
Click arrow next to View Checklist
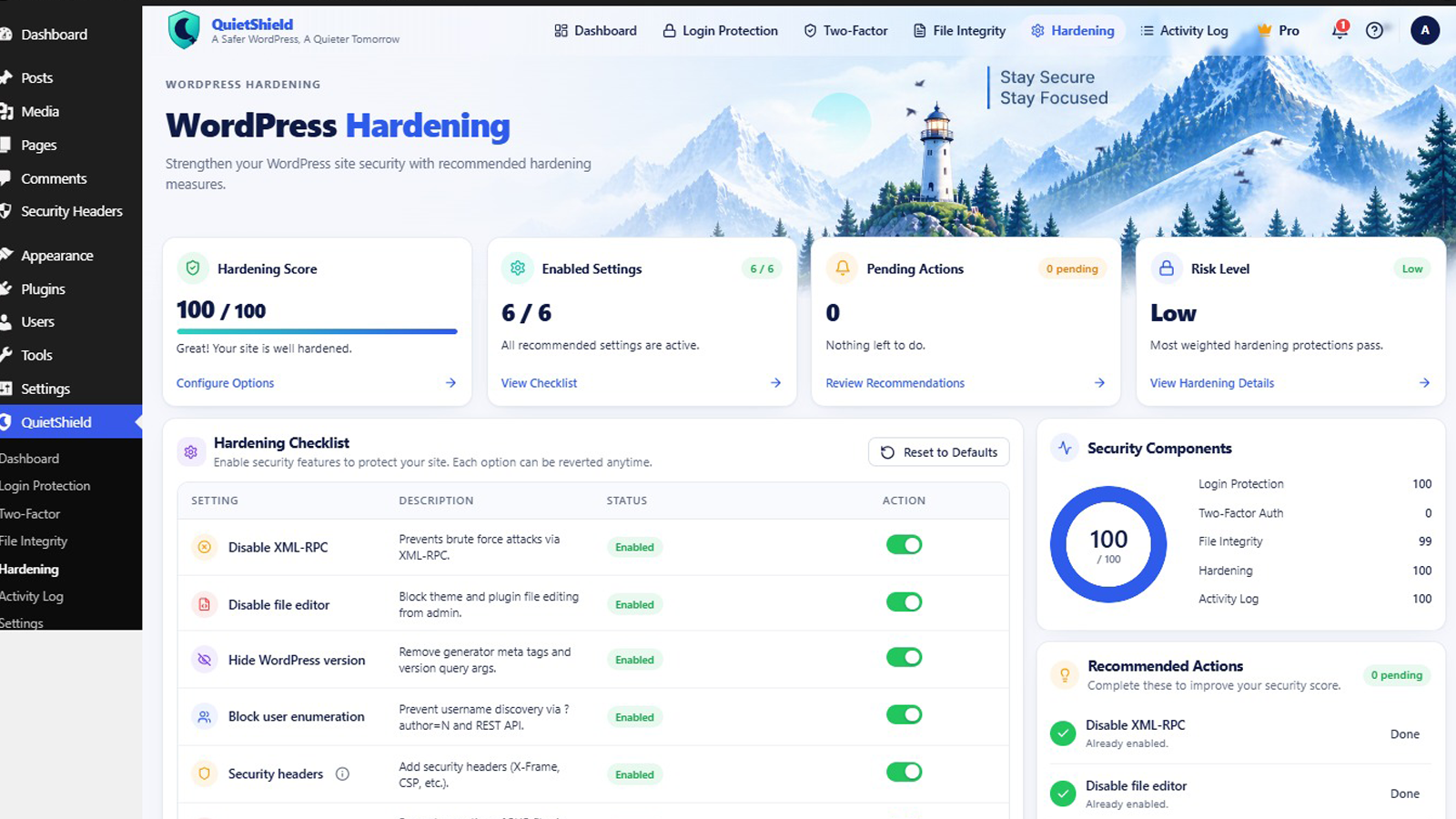pos(775,383)
